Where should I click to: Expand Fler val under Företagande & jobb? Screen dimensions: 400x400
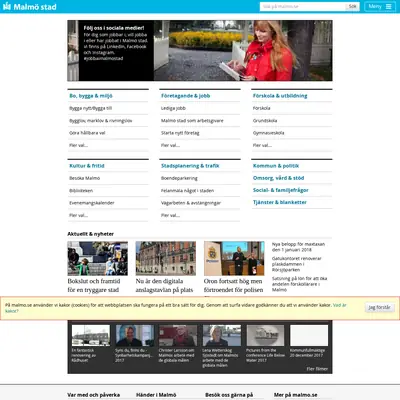(x=170, y=145)
